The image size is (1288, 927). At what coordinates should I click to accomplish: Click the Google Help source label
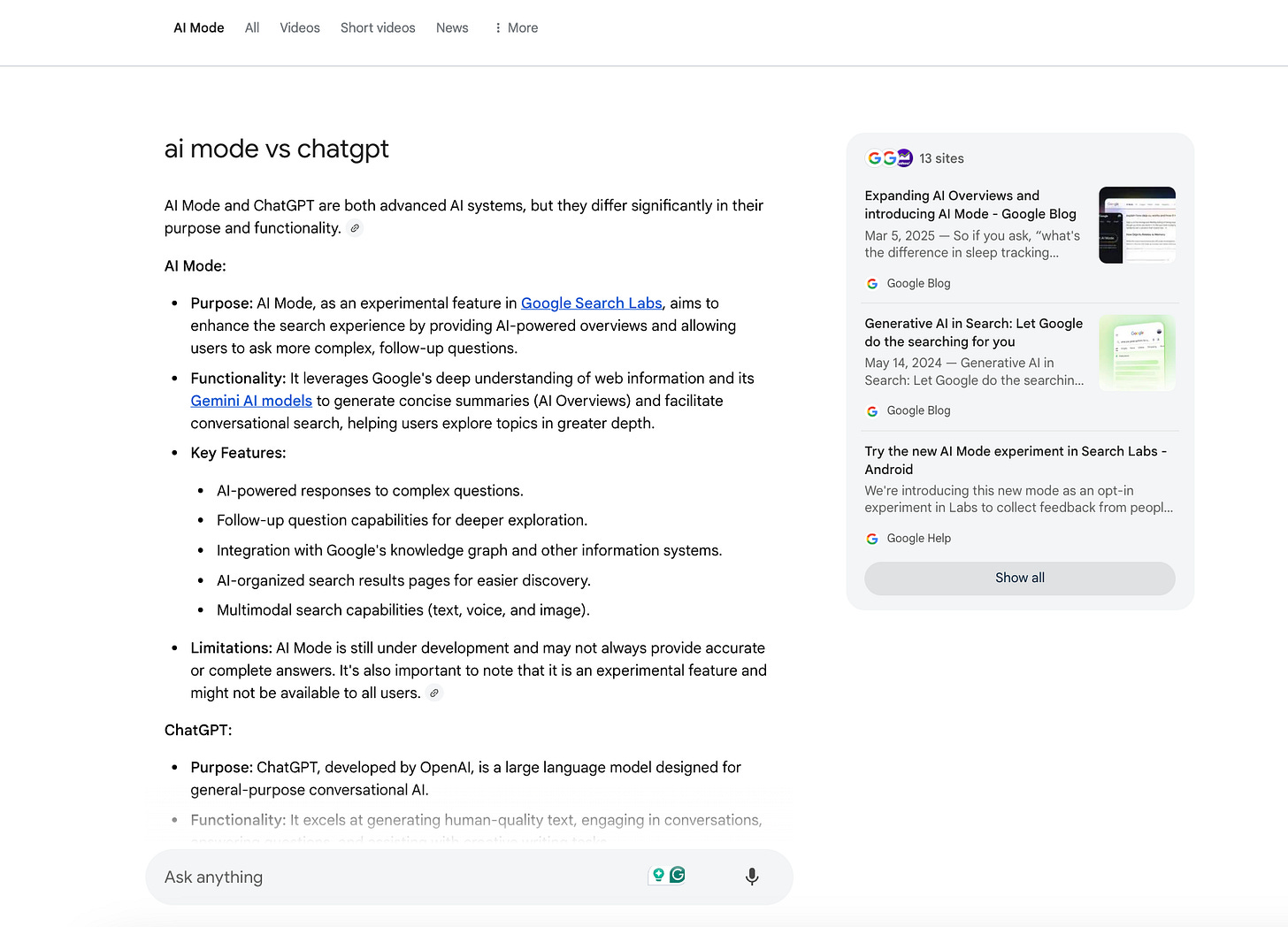[x=919, y=539]
